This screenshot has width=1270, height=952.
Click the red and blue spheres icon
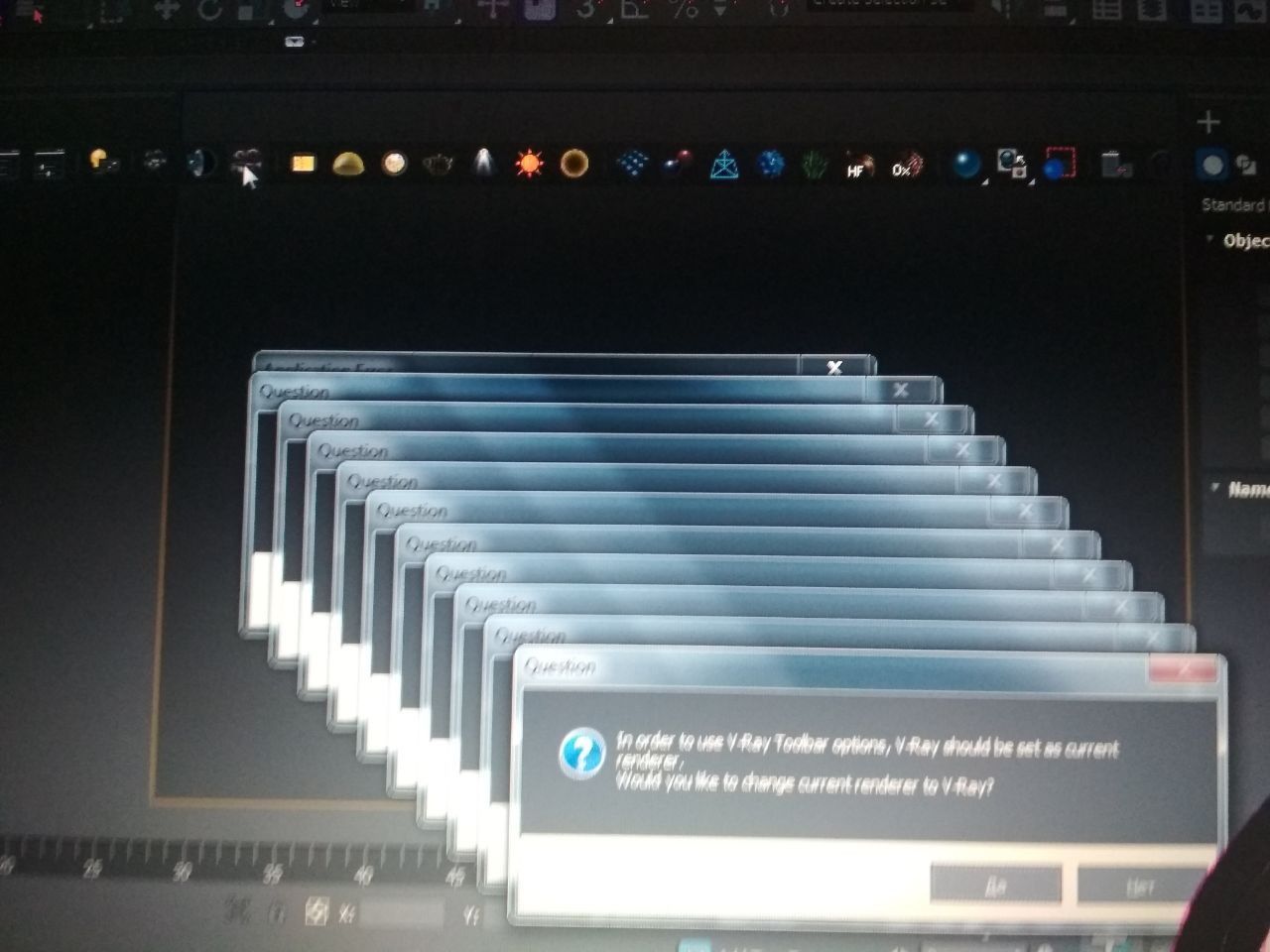(x=678, y=163)
